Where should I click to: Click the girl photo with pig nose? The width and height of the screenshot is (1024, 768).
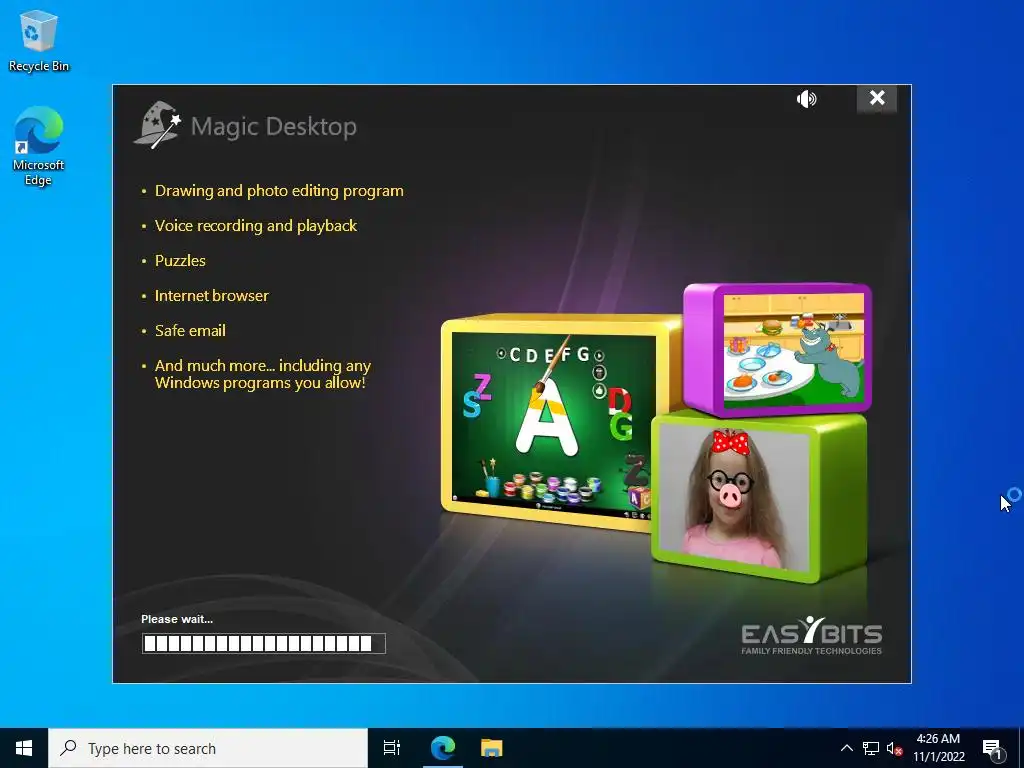click(x=735, y=496)
